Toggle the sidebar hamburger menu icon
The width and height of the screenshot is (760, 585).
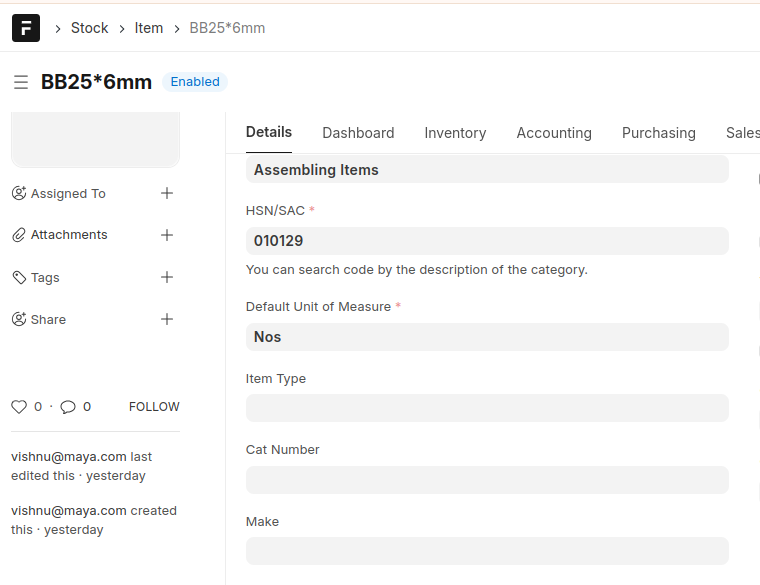(21, 82)
